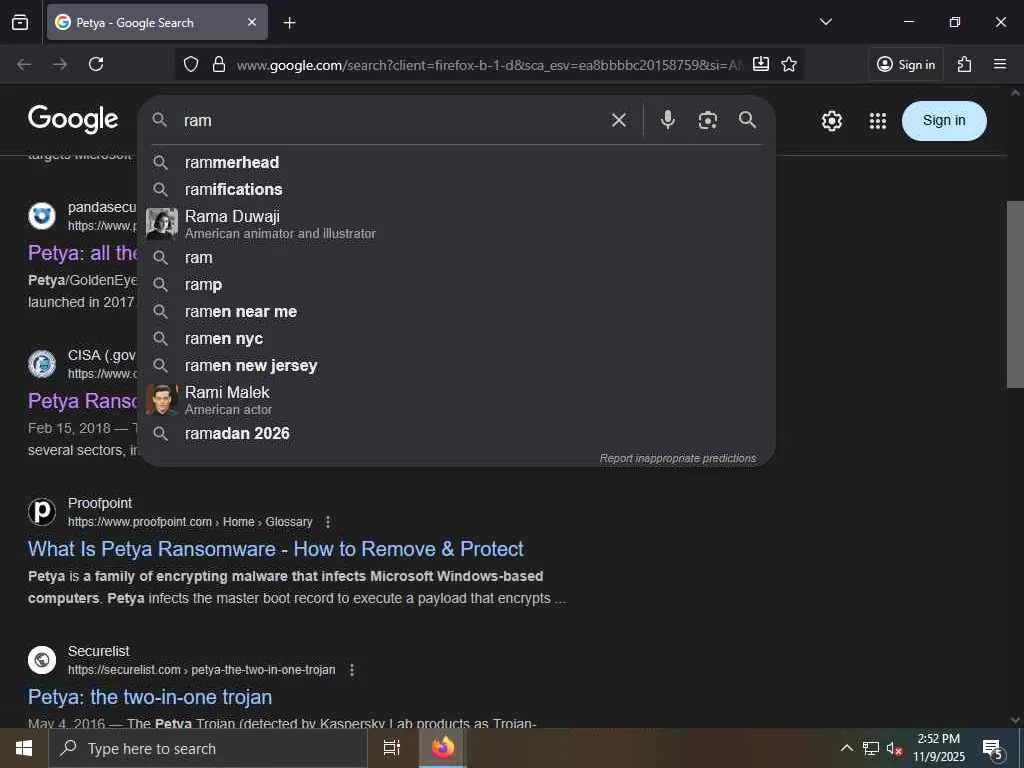
Task: Select the 'ramp' suggestion
Action: 456,285
